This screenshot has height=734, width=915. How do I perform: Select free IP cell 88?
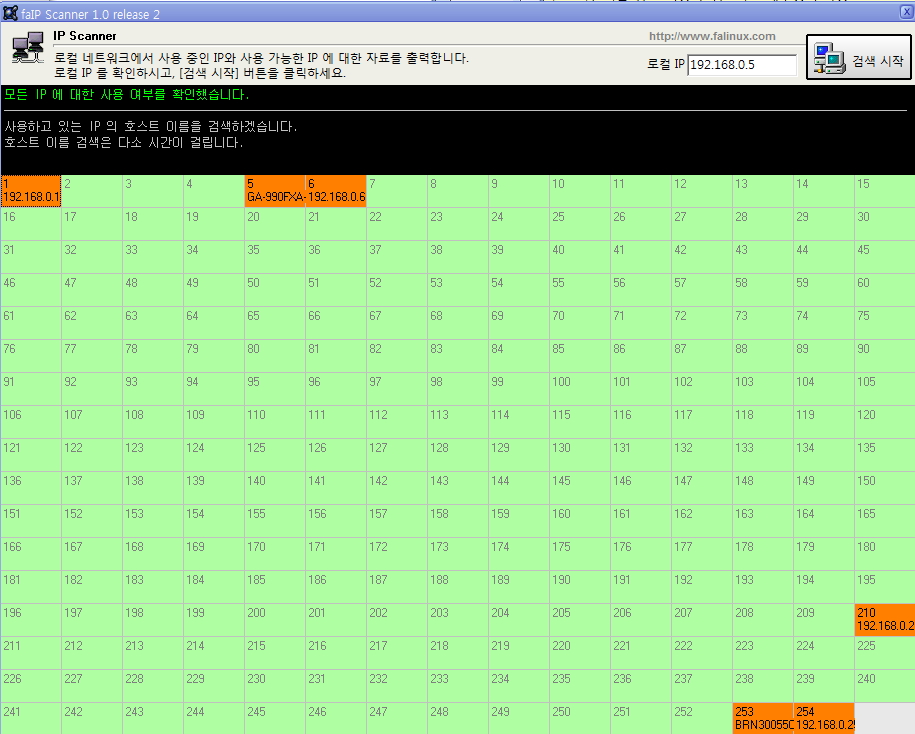763,356
